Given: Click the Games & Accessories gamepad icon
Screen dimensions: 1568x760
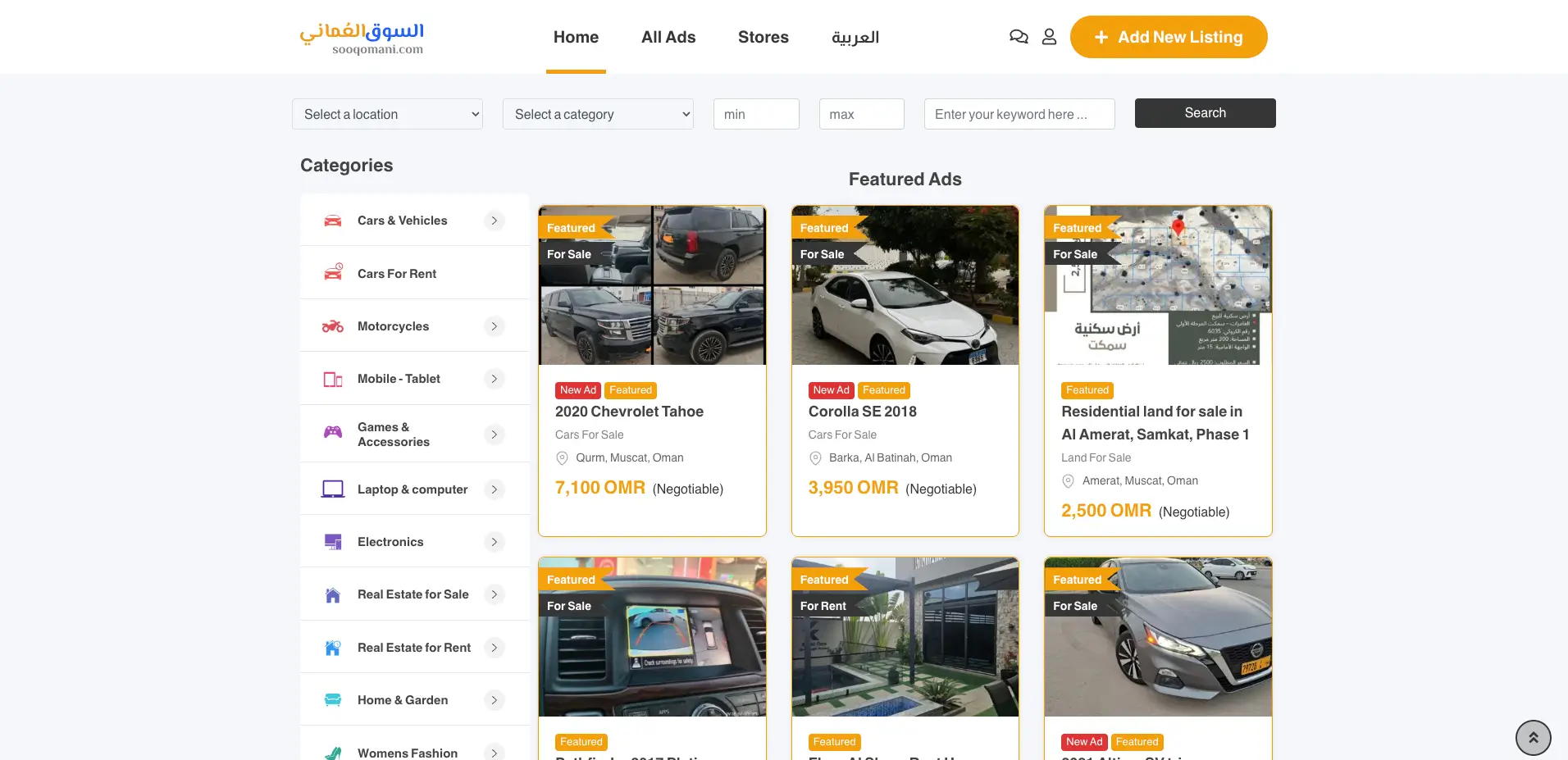Looking at the screenshot, I should point(332,432).
